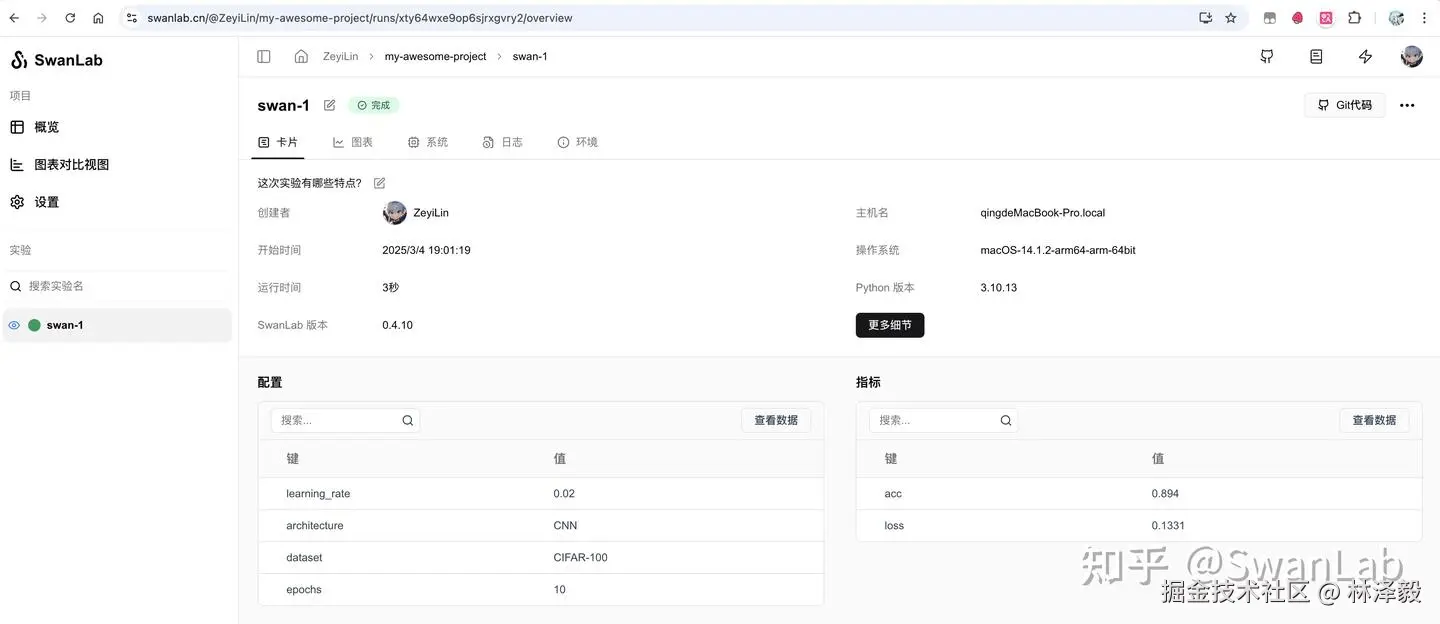
Task: Click browser back arrow
Action: pos(14,18)
